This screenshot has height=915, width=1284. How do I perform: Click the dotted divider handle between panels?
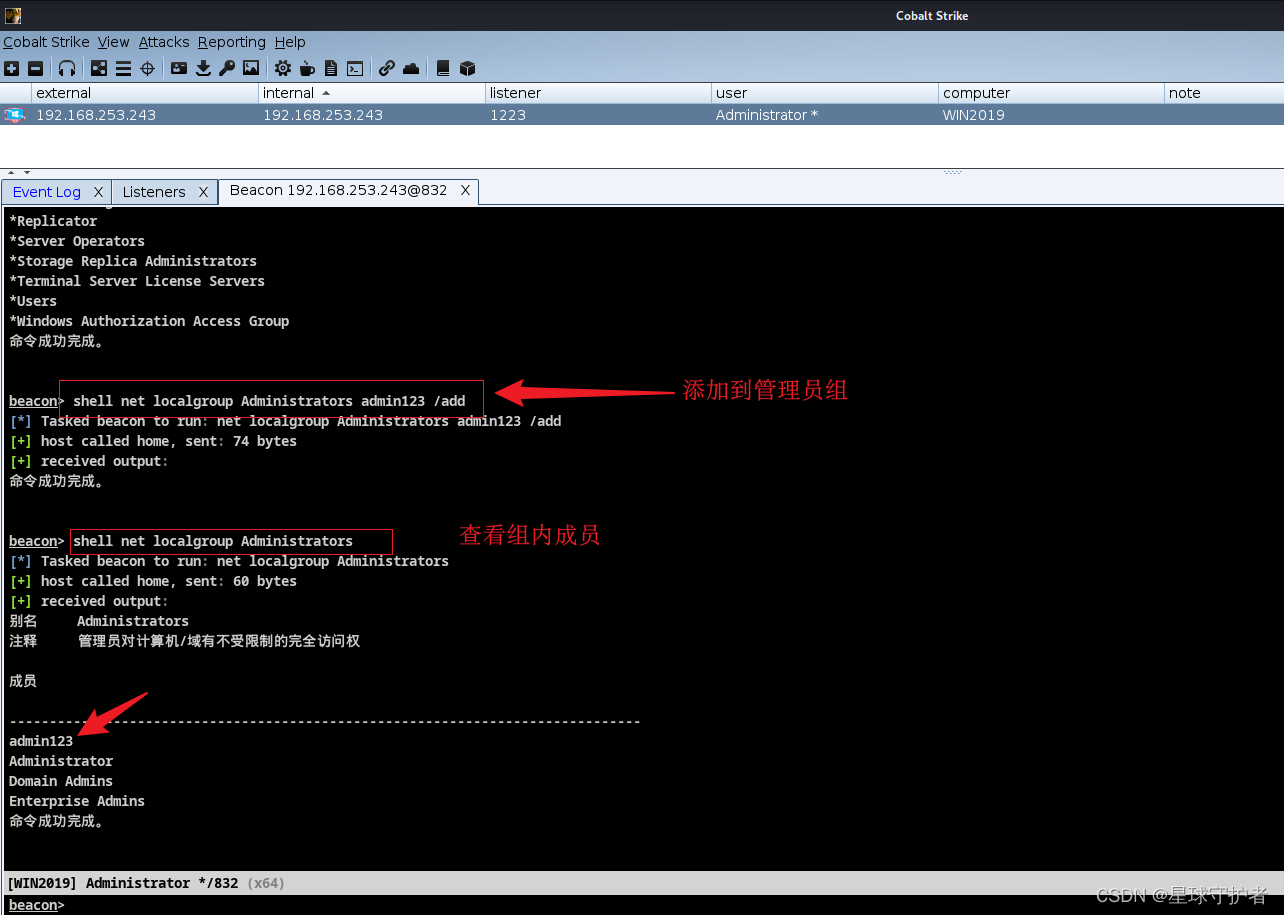952,172
